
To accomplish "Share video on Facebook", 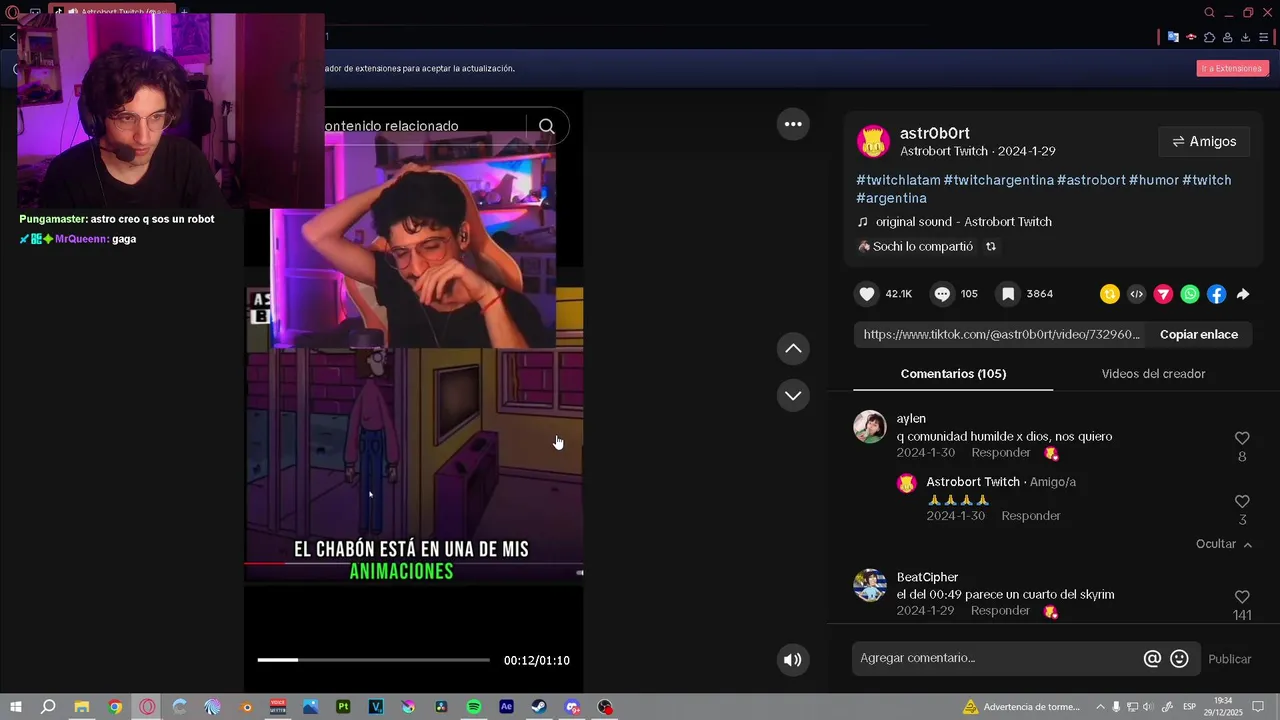I will [x=1216, y=294].
